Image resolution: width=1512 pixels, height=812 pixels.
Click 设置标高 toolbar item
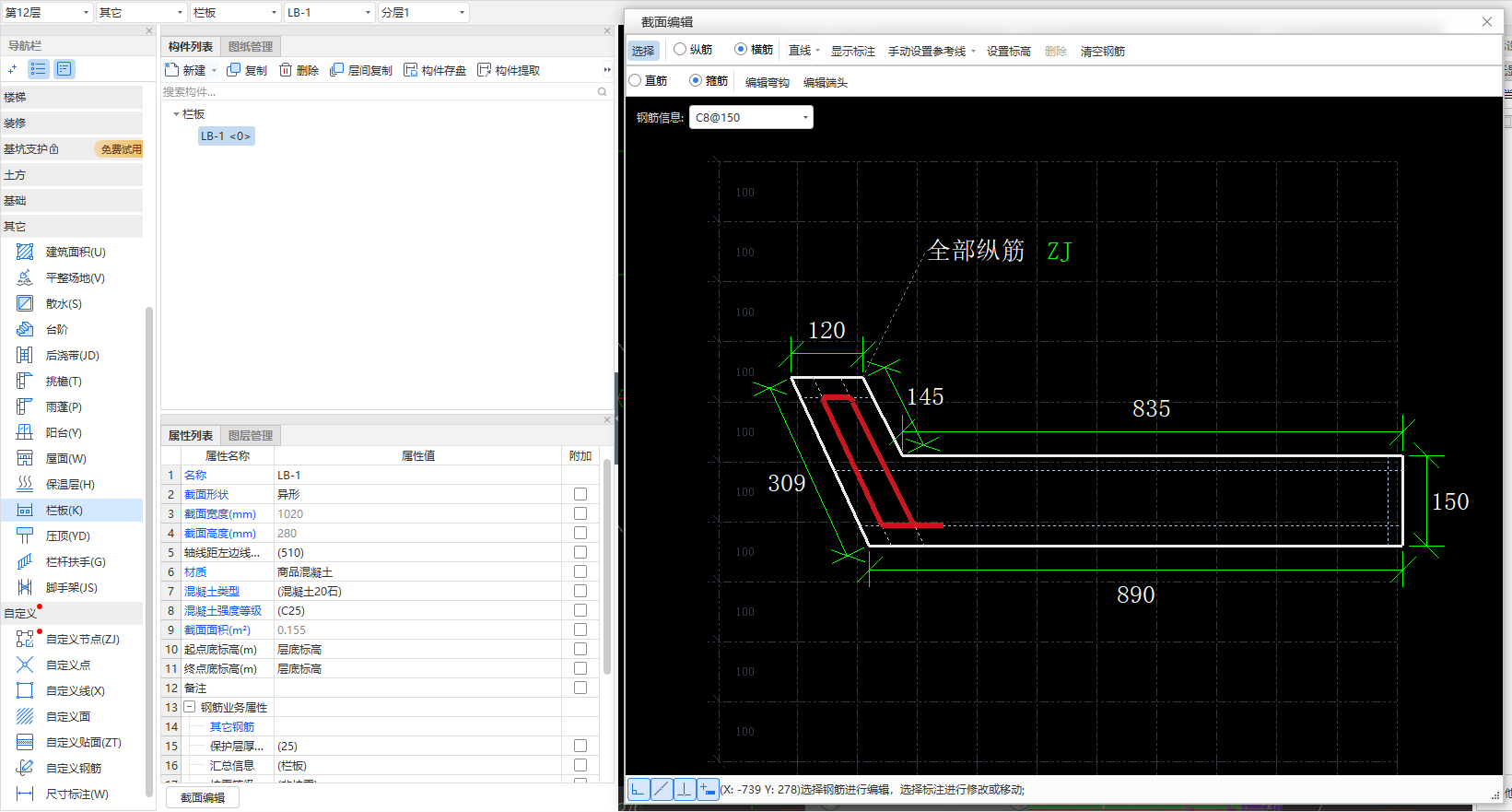pyautogui.click(x=1009, y=51)
